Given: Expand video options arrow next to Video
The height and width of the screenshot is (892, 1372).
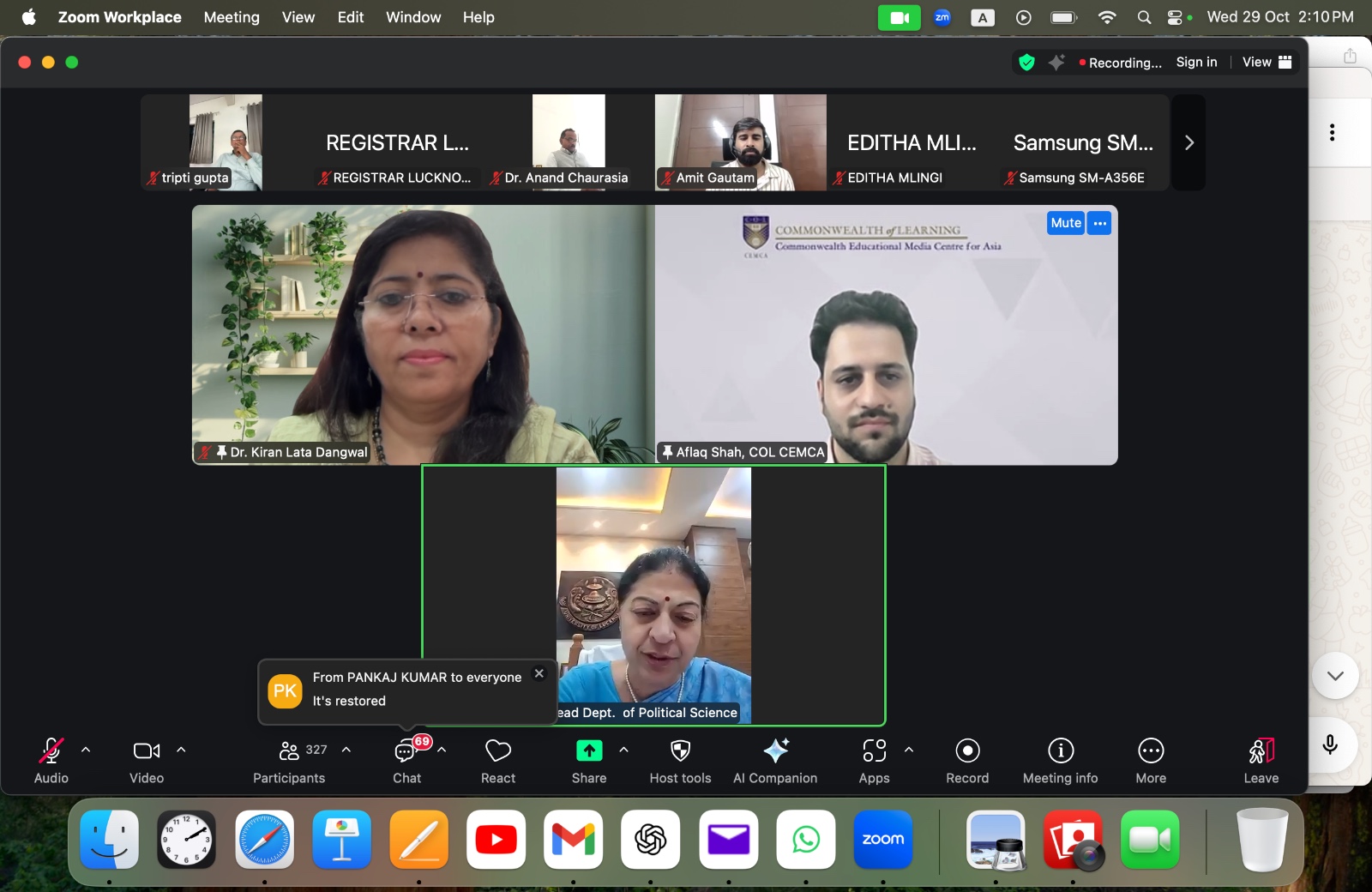Looking at the screenshot, I should pos(181,750).
